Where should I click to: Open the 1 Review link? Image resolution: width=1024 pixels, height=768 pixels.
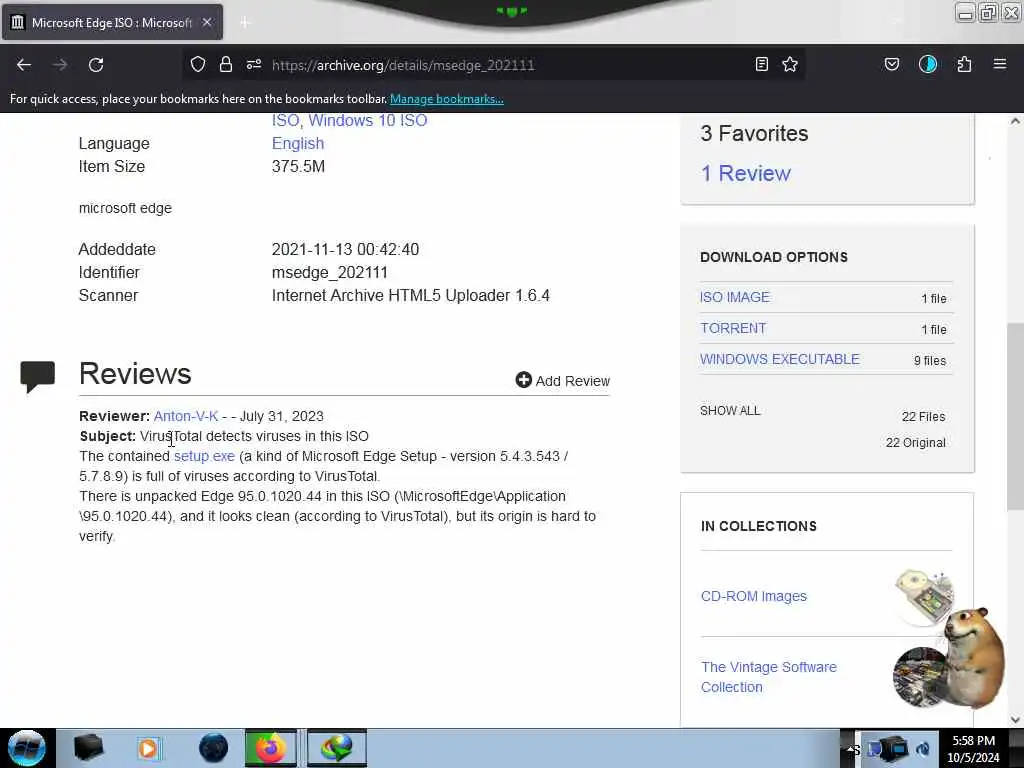(x=745, y=173)
